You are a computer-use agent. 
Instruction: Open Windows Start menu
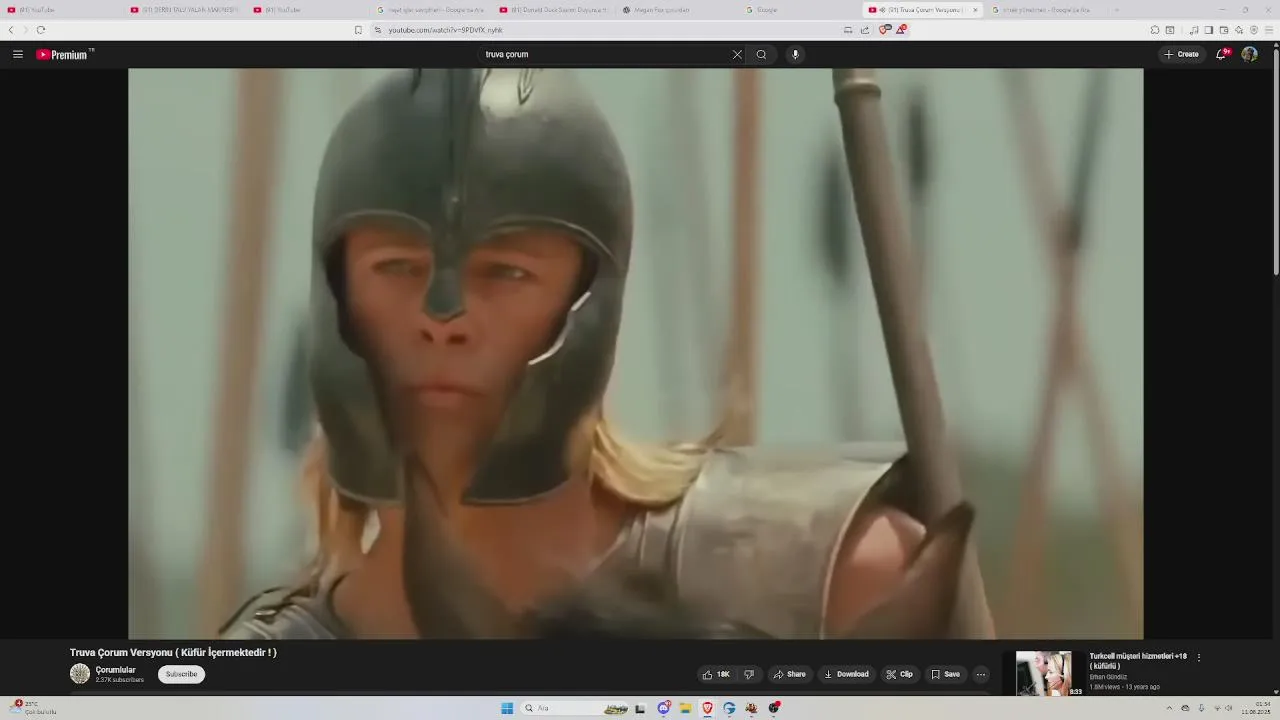point(507,708)
